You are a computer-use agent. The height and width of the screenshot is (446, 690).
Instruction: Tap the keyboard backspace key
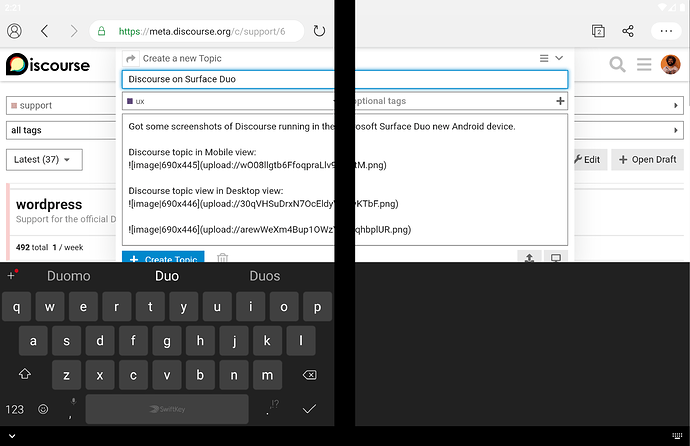[309, 375]
